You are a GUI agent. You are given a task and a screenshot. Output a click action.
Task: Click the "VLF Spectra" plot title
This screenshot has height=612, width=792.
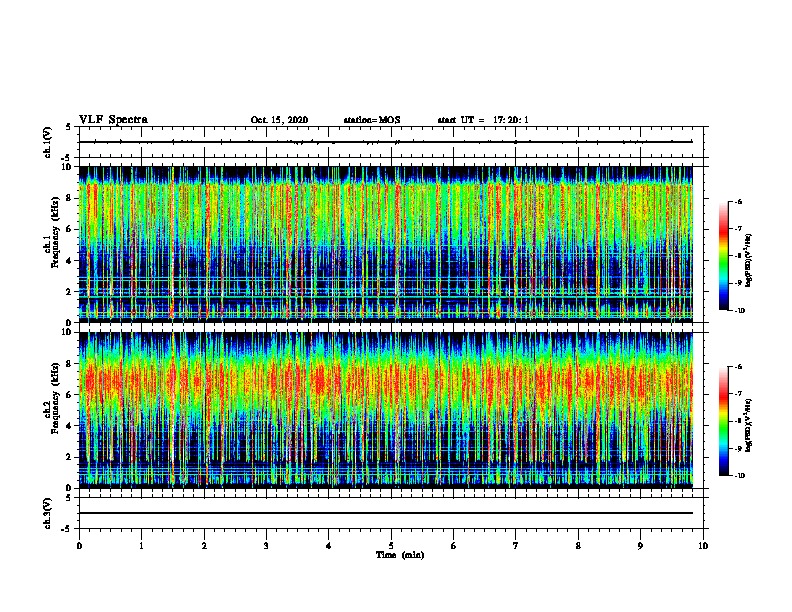[x=113, y=120]
